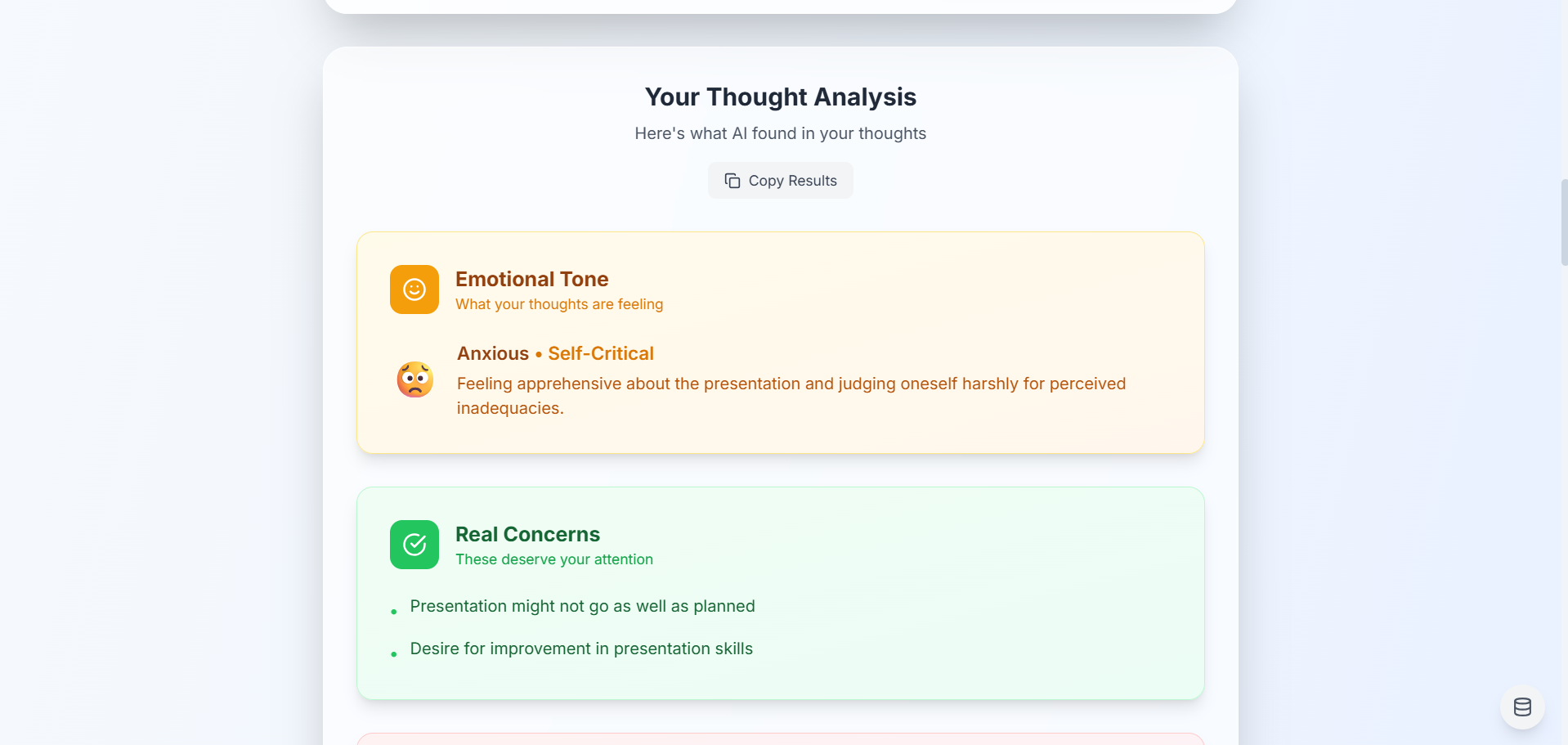Viewport: 1568px width, 745px height.
Task: Click 'Desire for improvement in presentation skills' item
Action: [x=581, y=649]
